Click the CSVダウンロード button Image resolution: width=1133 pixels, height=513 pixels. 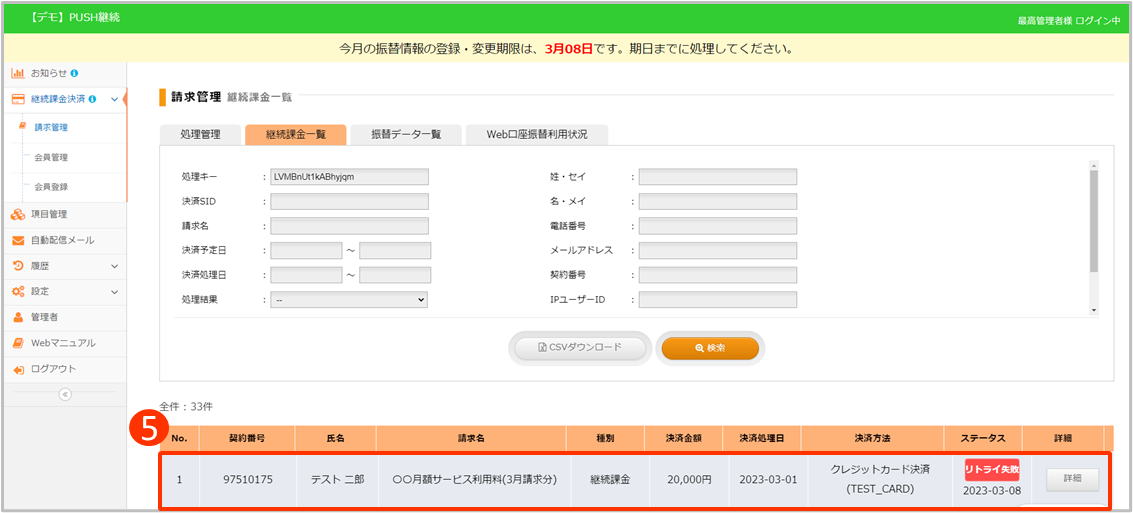click(580, 348)
